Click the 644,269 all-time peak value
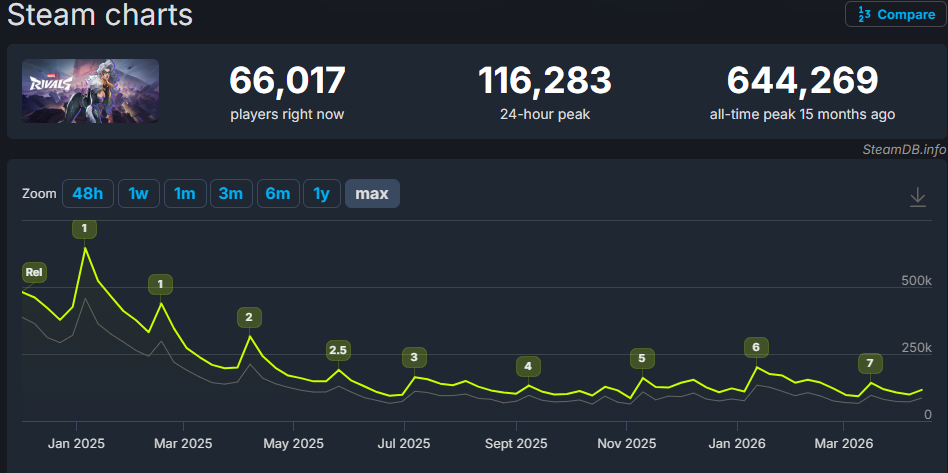Image resolution: width=948 pixels, height=473 pixels. click(x=802, y=80)
